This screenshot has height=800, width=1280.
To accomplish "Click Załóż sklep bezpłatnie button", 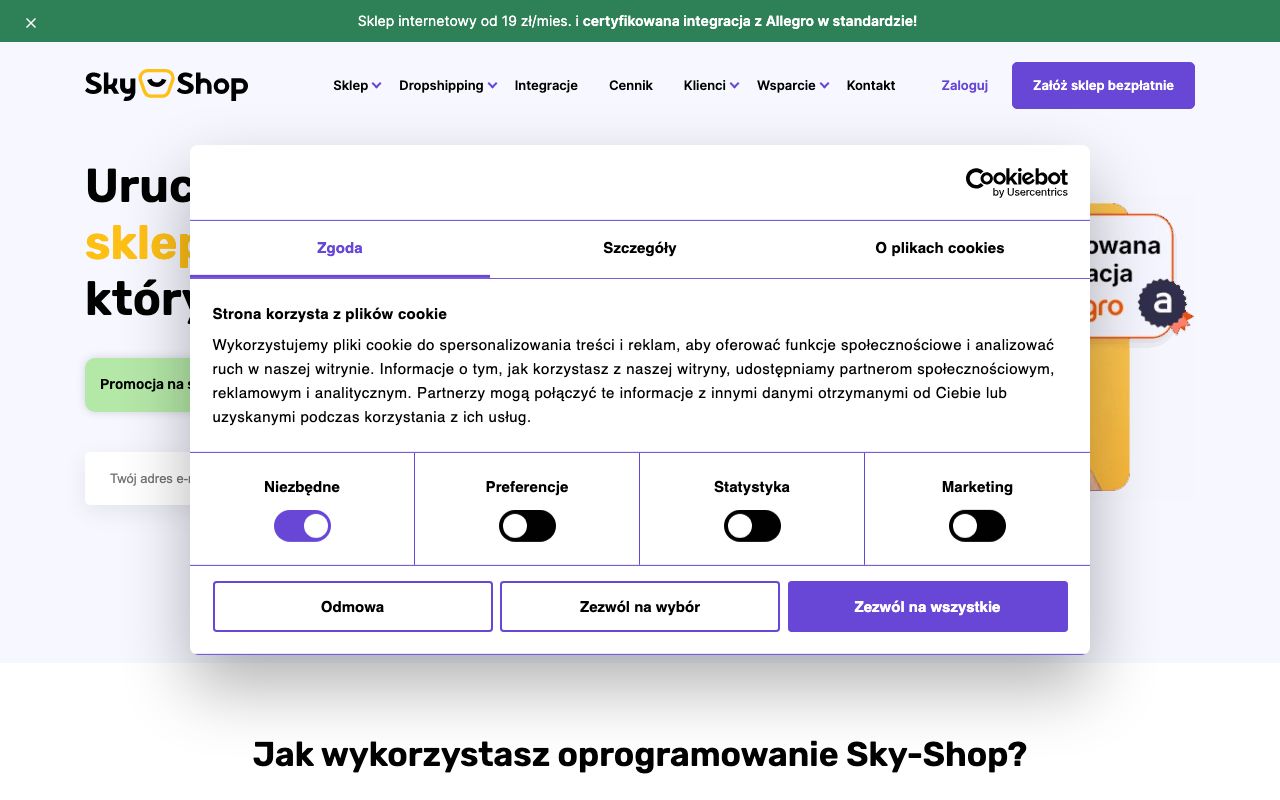I will coord(1103,85).
